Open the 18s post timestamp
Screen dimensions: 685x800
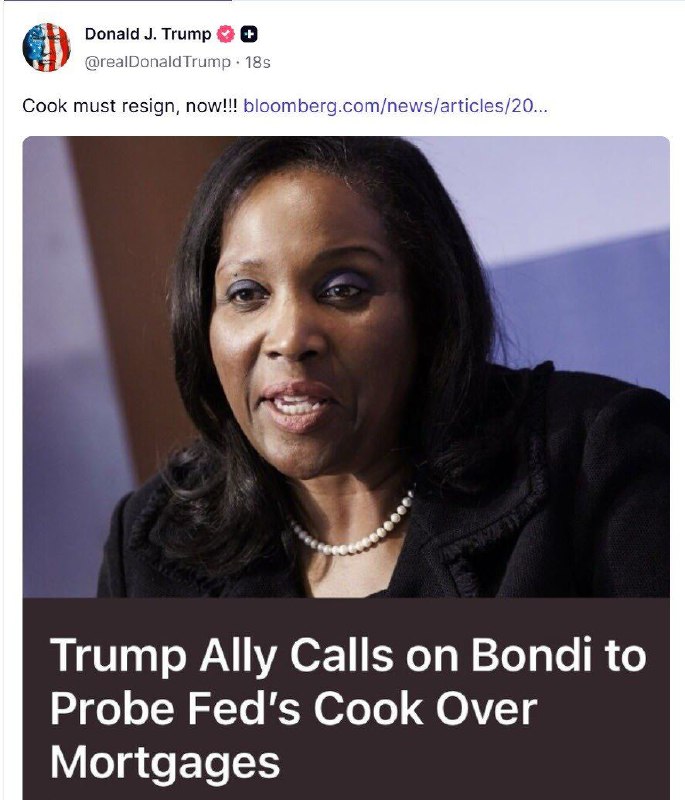pos(258,62)
